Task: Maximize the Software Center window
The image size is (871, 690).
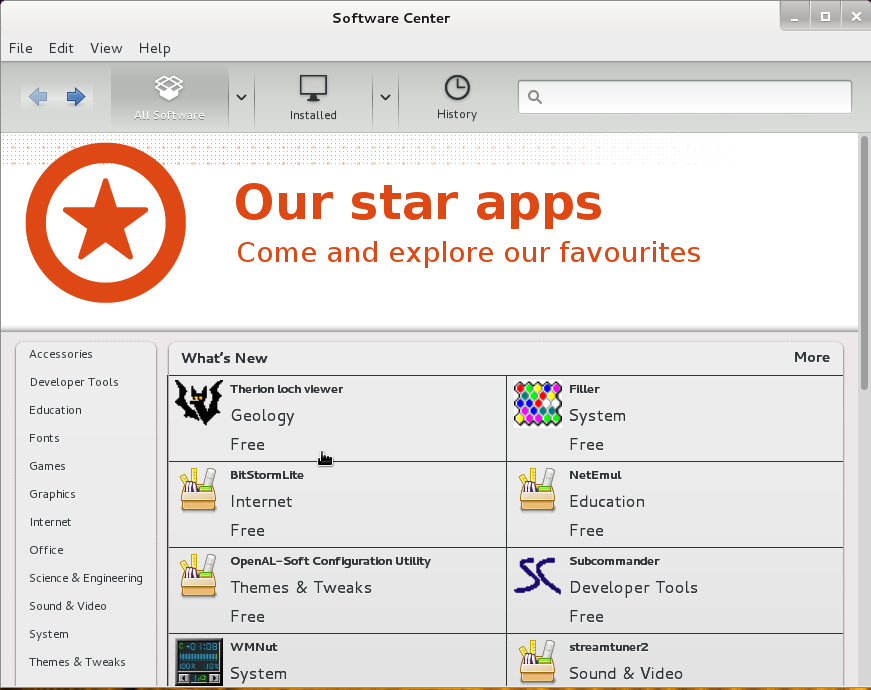Action: [x=825, y=17]
